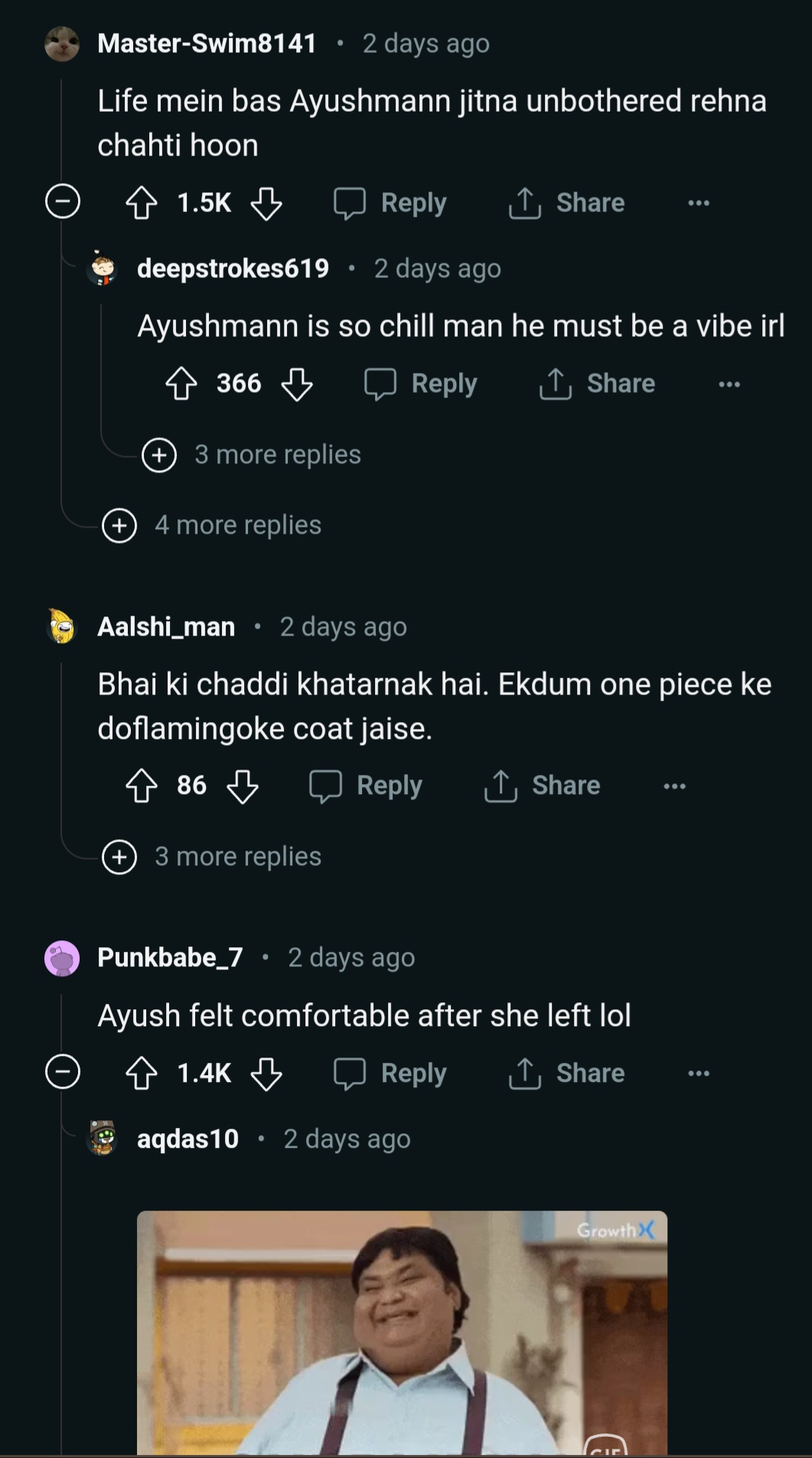Downvote deepstrokes619's reply
This screenshot has width=812, height=1458.
pos(297,384)
